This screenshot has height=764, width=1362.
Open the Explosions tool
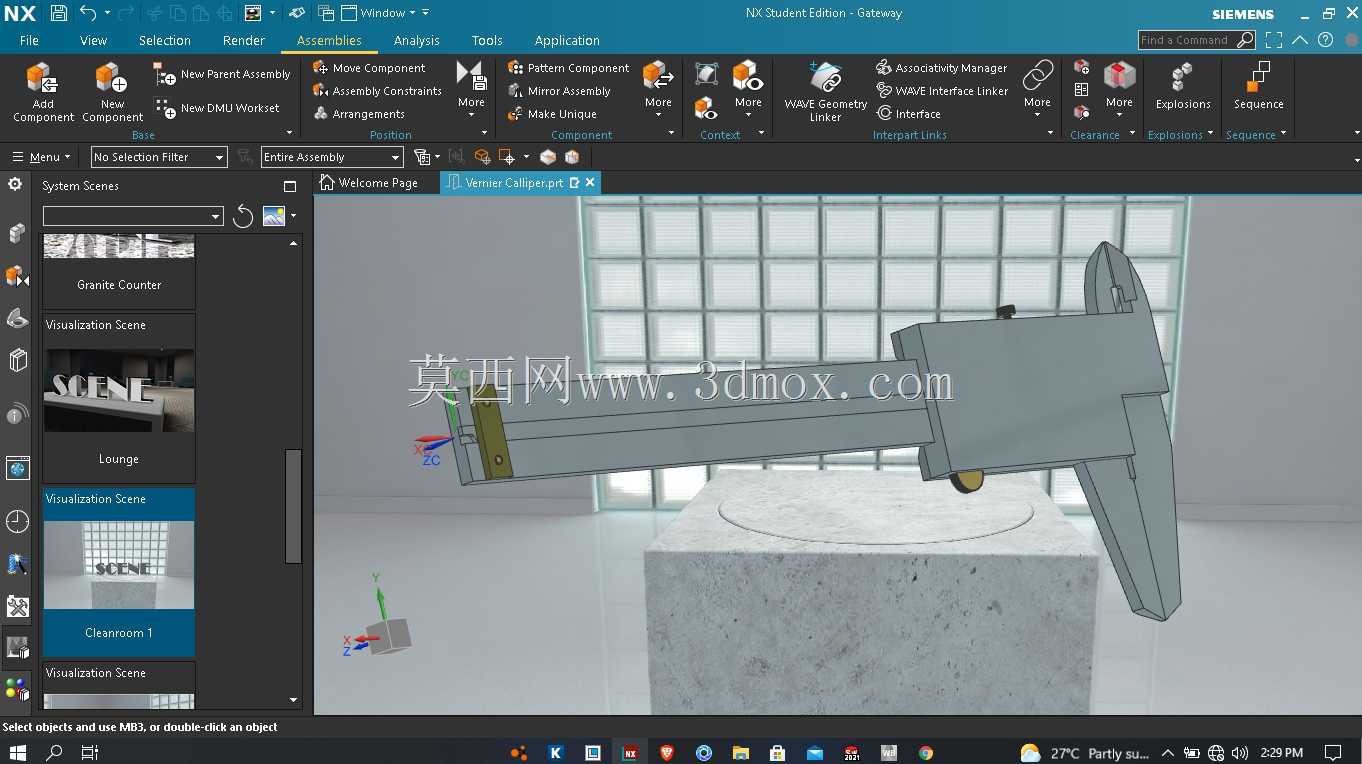point(1183,86)
